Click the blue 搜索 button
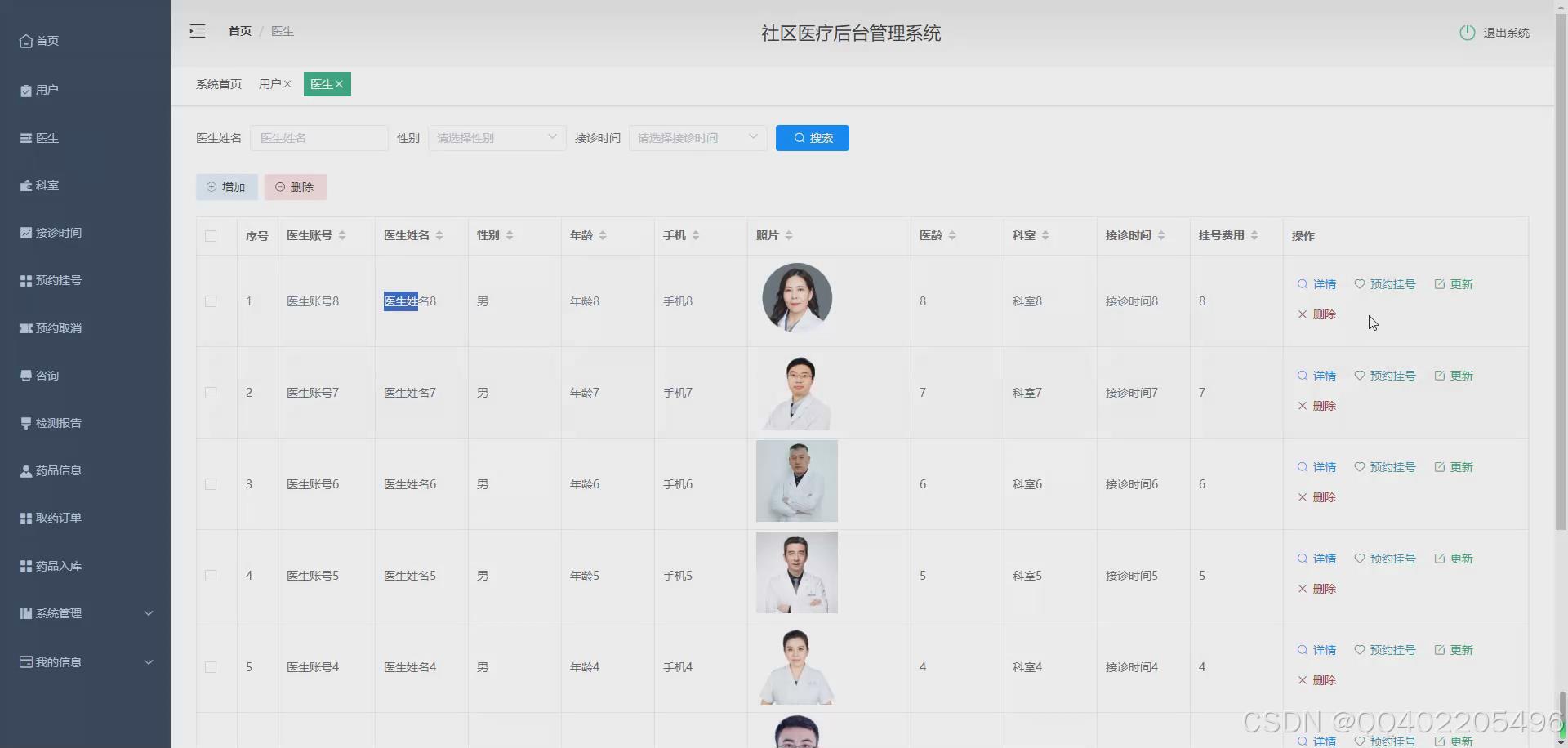This screenshot has width=1568, height=748. click(x=813, y=138)
